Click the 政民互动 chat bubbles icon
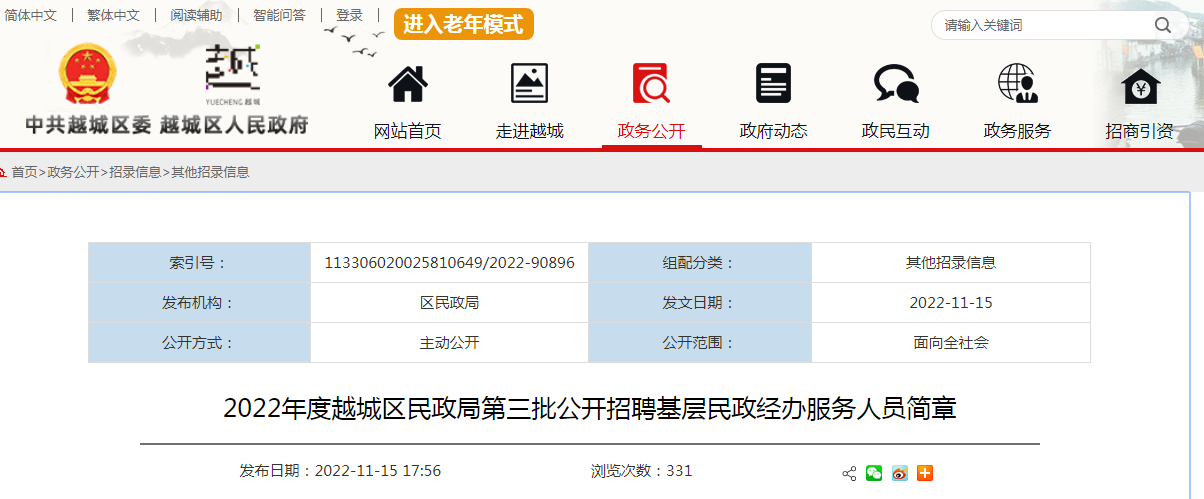This screenshot has width=1204, height=499. (896, 84)
